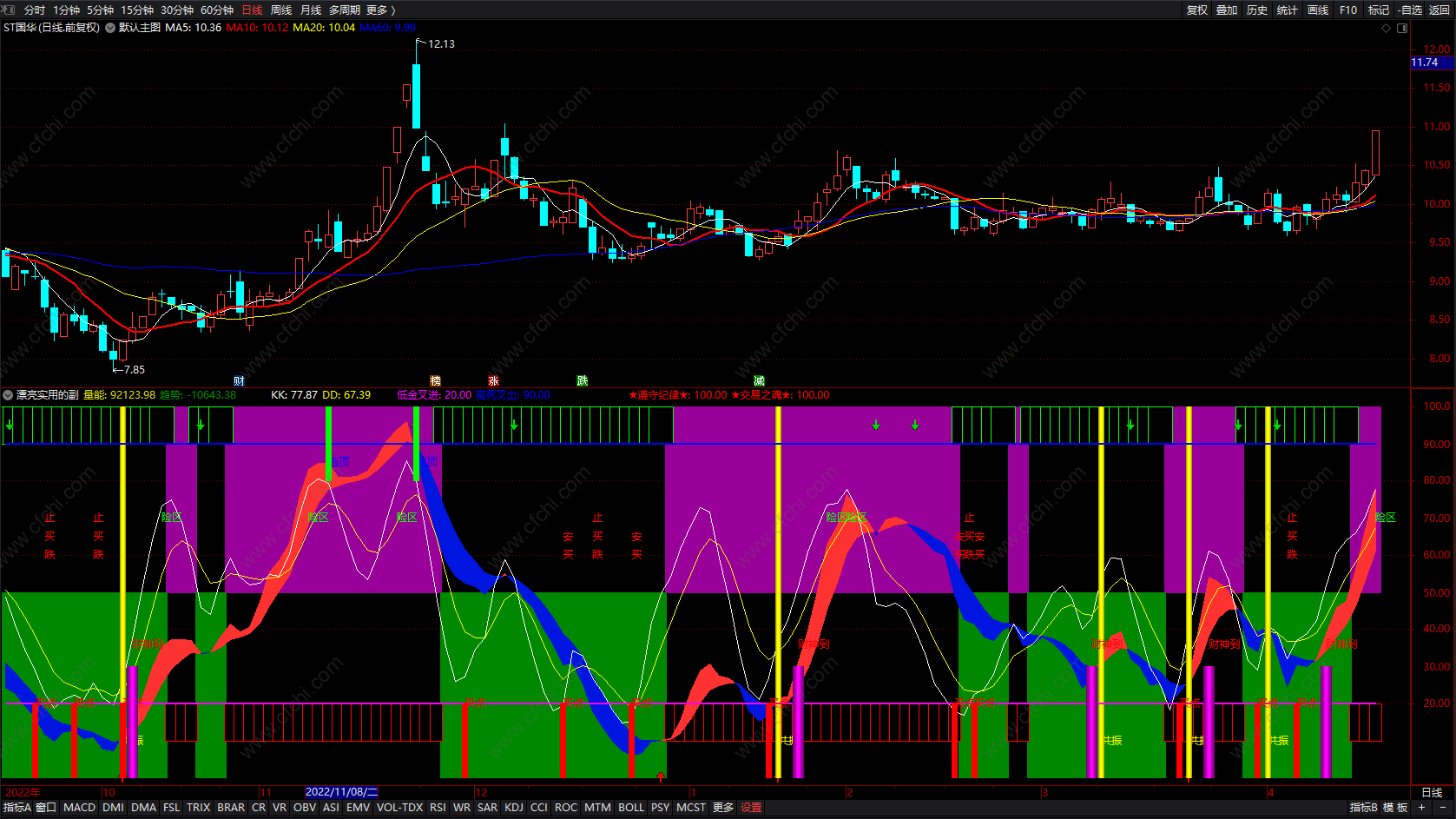This screenshot has width=1456, height=819.
Task: Switch to the 分时 timeframe
Action: [35, 10]
